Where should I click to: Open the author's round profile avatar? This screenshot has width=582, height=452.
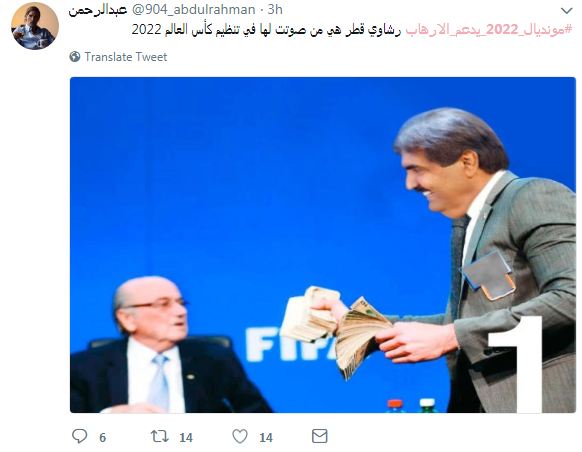pos(35,26)
